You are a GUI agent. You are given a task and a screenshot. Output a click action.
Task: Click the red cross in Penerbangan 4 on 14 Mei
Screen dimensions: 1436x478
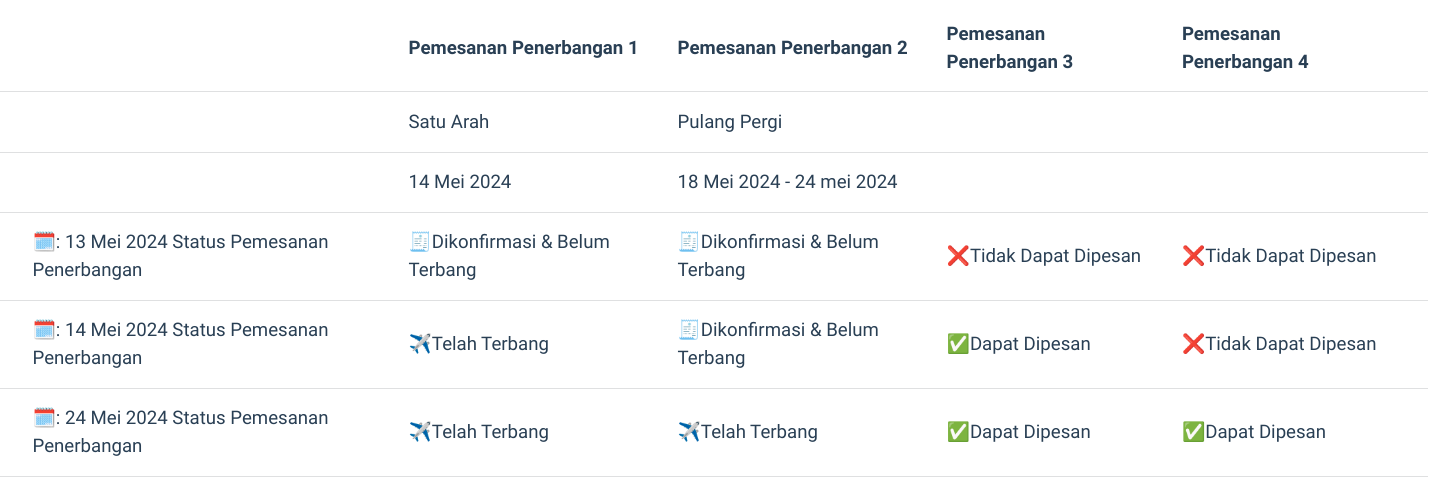pyautogui.click(x=1193, y=343)
